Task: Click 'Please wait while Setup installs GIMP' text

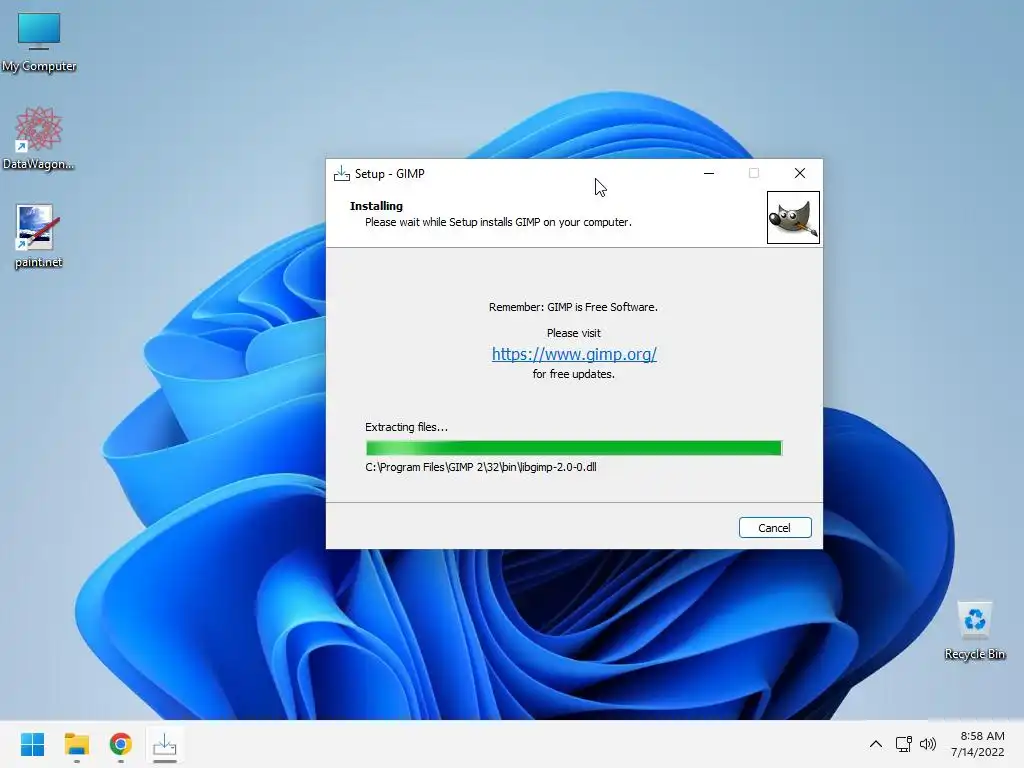Action: [498, 222]
